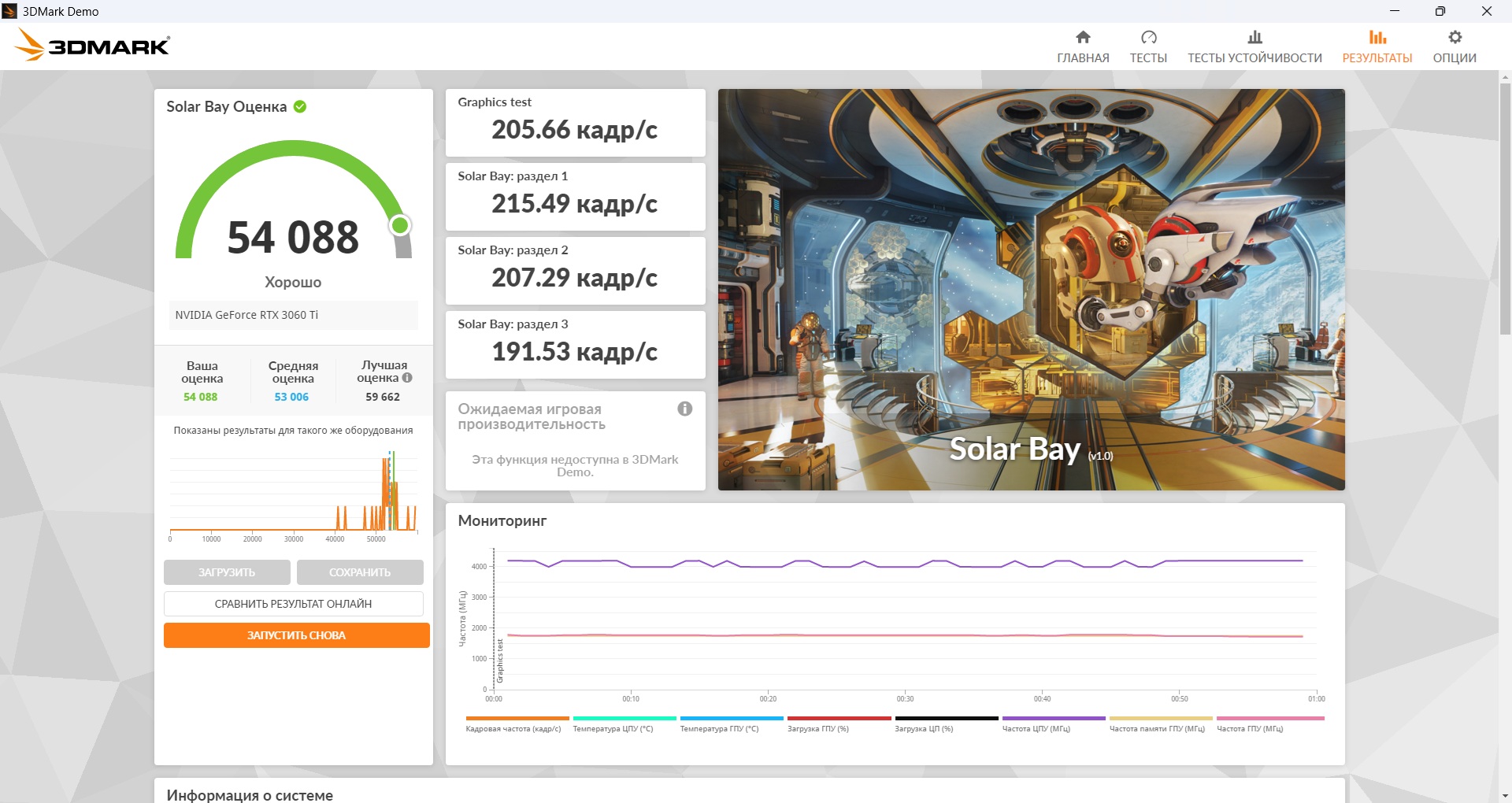Click the scrollbar down arrow

click(x=1505, y=796)
